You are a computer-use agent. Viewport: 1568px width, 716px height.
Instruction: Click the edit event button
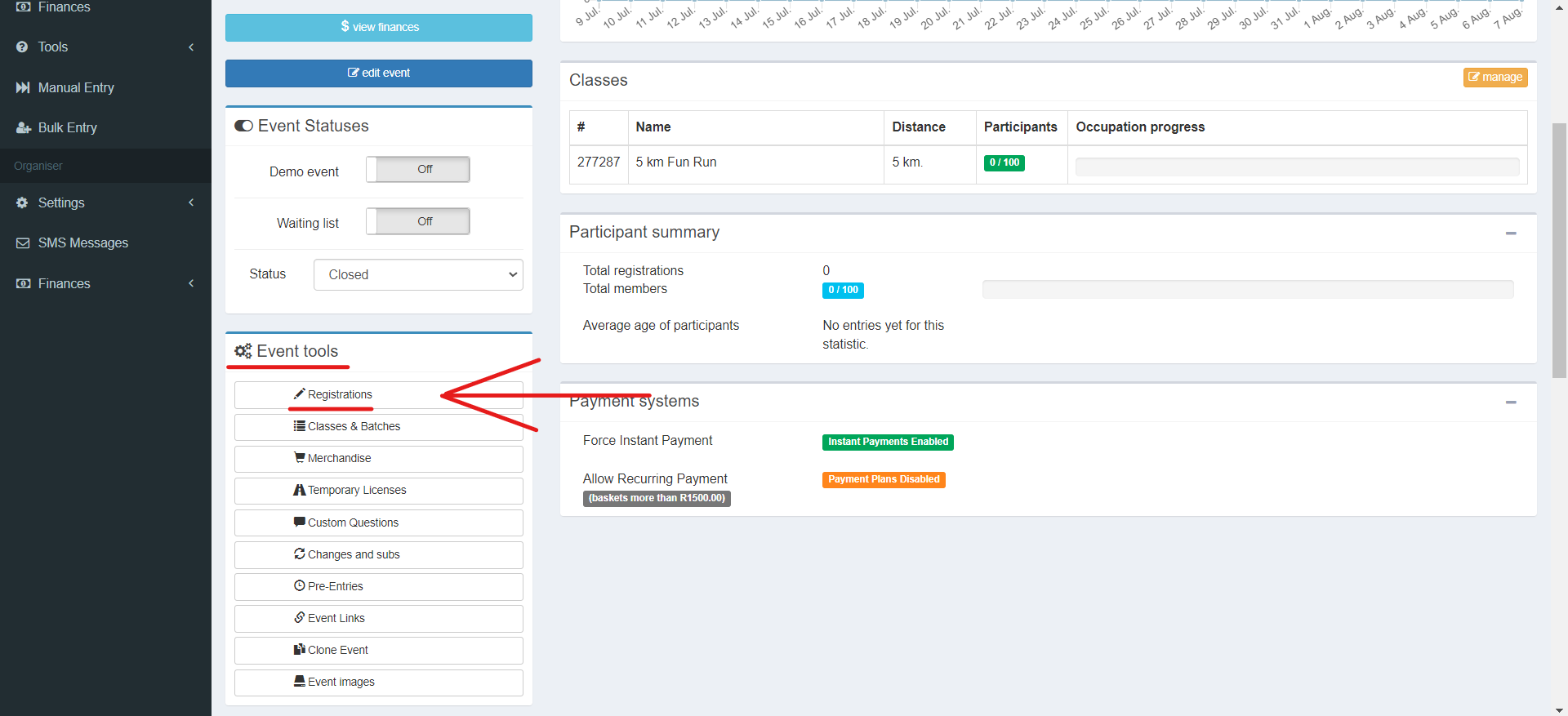(379, 73)
